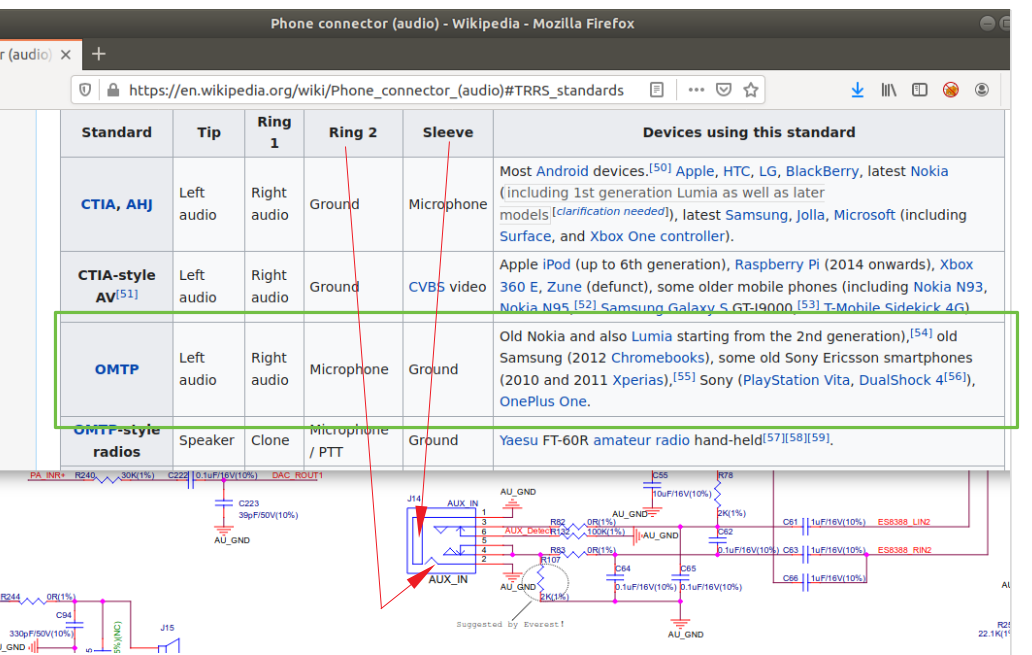Open the OnePlus One link
Viewport: 1032px width, 655px height.
click(x=543, y=402)
